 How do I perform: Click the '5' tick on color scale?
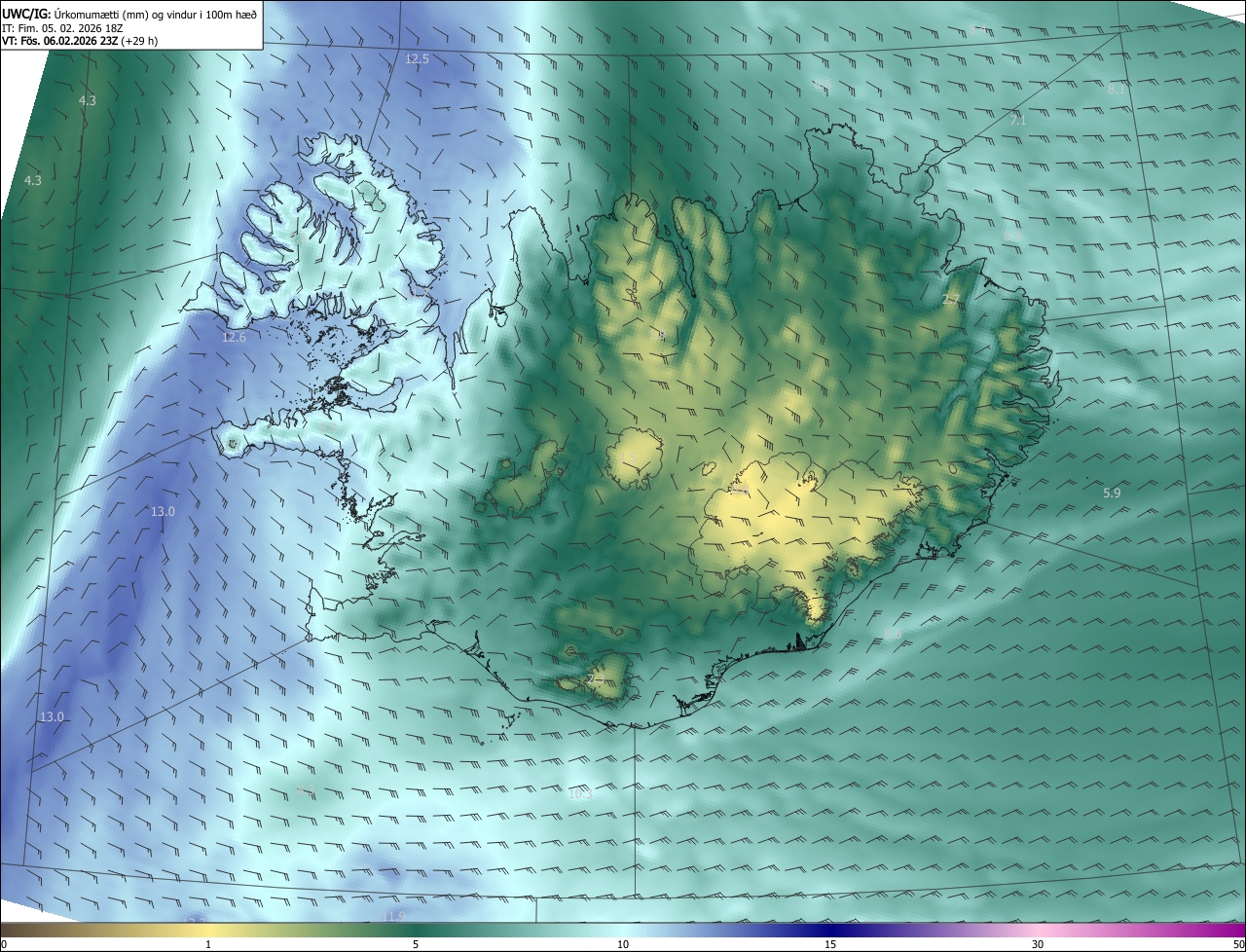(416, 944)
